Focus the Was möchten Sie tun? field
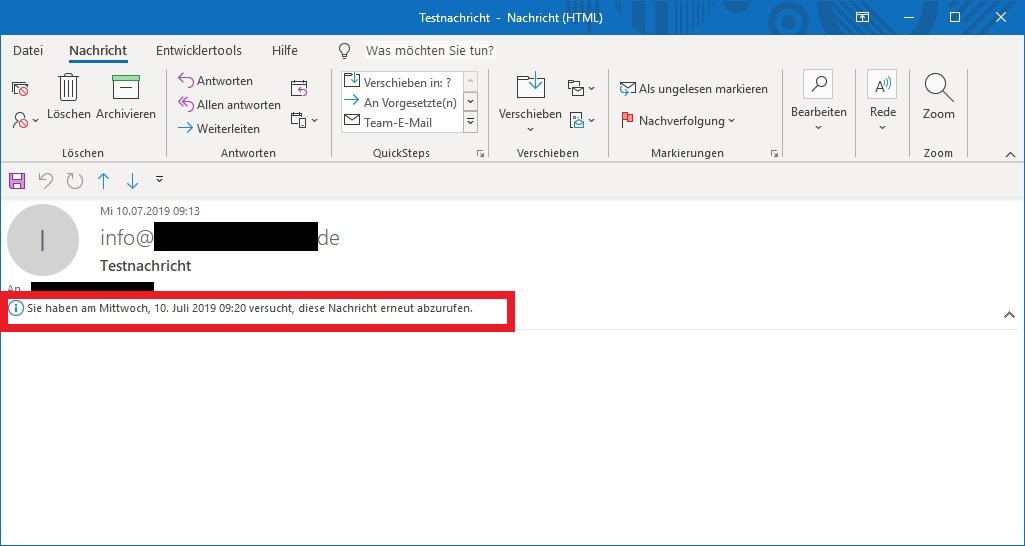The width and height of the screenshot is (1025, 546). 429,50
